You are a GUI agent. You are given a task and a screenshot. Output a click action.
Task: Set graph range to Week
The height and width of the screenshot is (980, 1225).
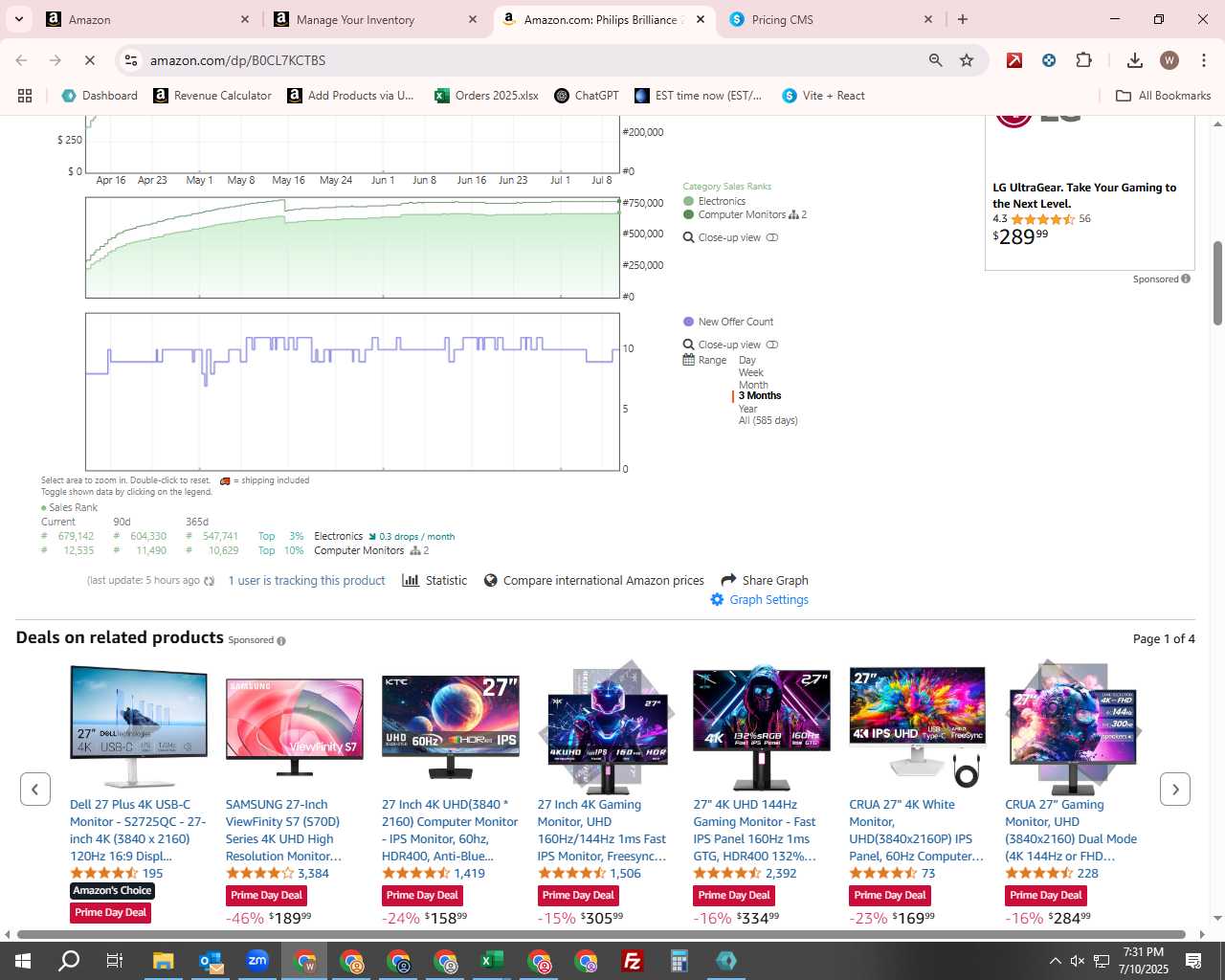pos(751,372)
